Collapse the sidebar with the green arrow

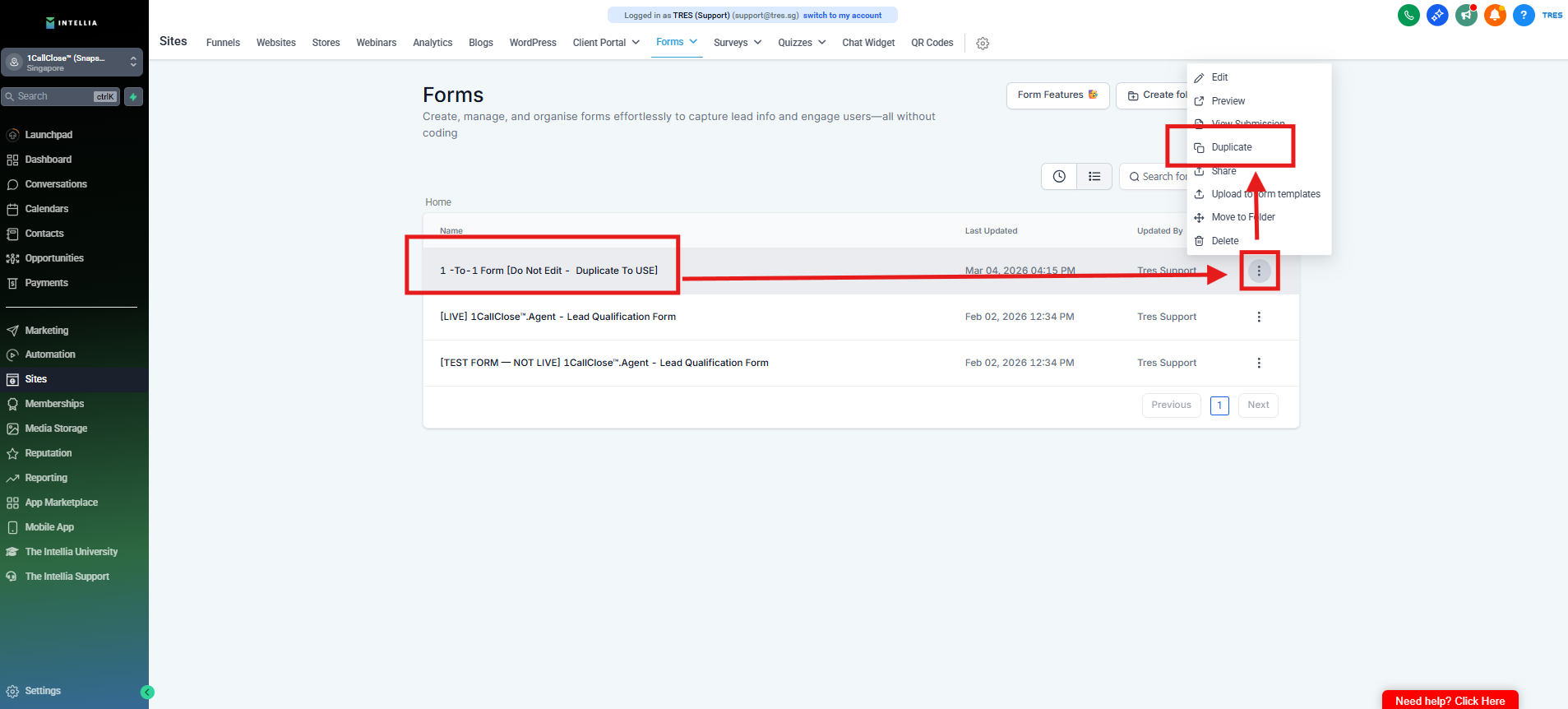click(148, 693)
